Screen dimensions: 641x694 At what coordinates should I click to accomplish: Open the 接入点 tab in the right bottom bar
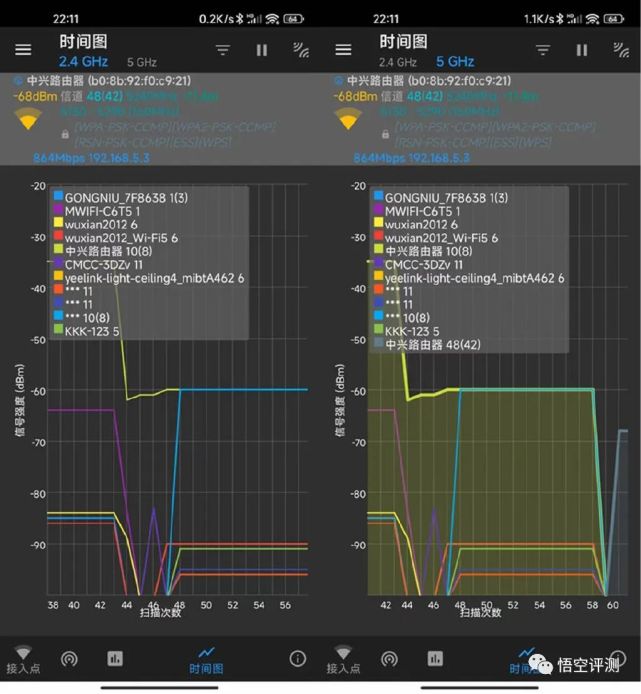tap(343, 659)
